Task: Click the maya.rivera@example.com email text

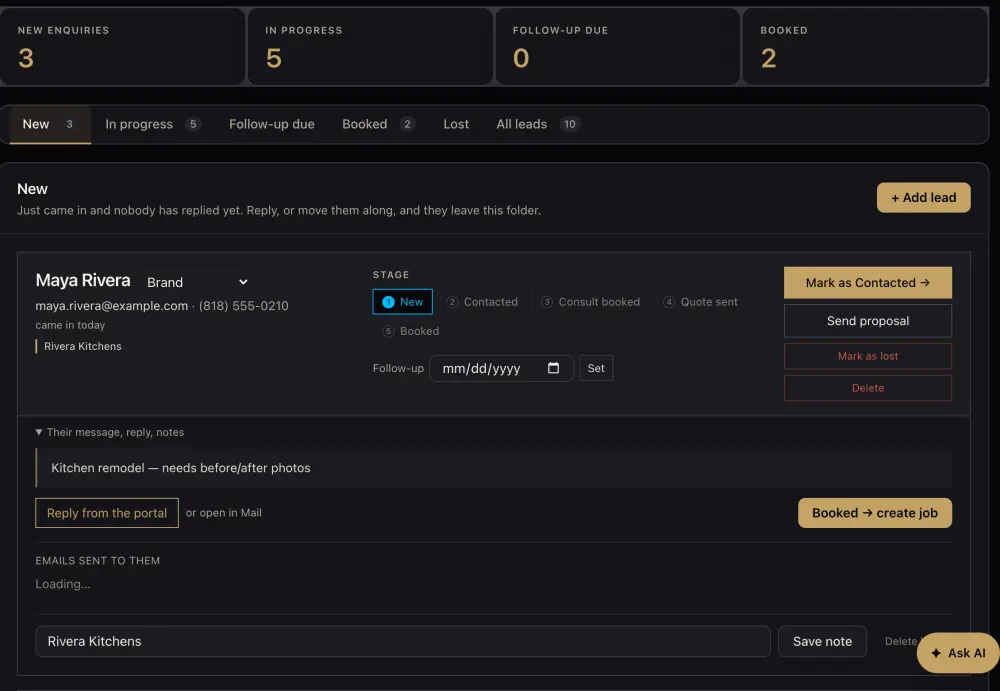Action: [x=112, y=306]
